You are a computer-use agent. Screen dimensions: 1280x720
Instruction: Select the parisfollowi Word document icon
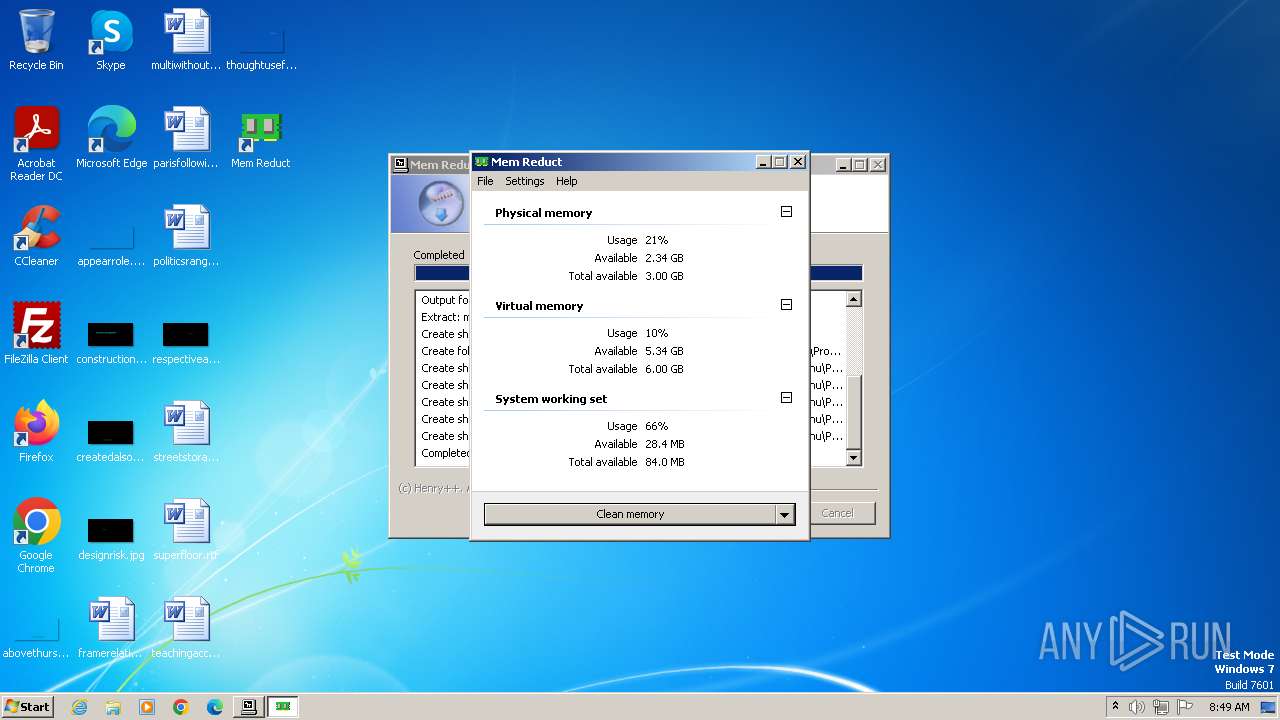pyautogui.click(x=186, y=138)
